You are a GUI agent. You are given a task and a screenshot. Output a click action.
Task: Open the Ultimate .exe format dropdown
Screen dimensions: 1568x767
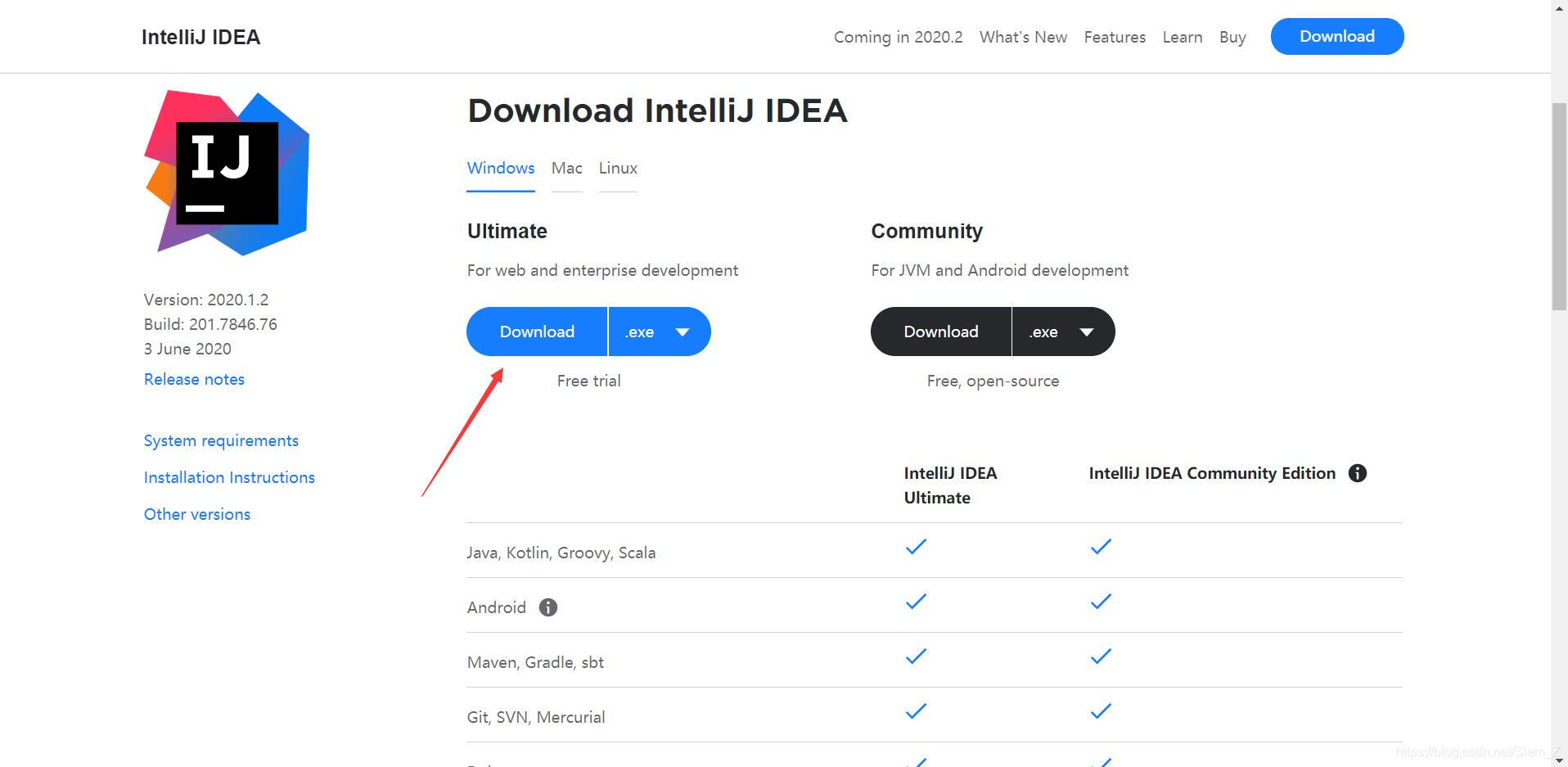(660, 332)
